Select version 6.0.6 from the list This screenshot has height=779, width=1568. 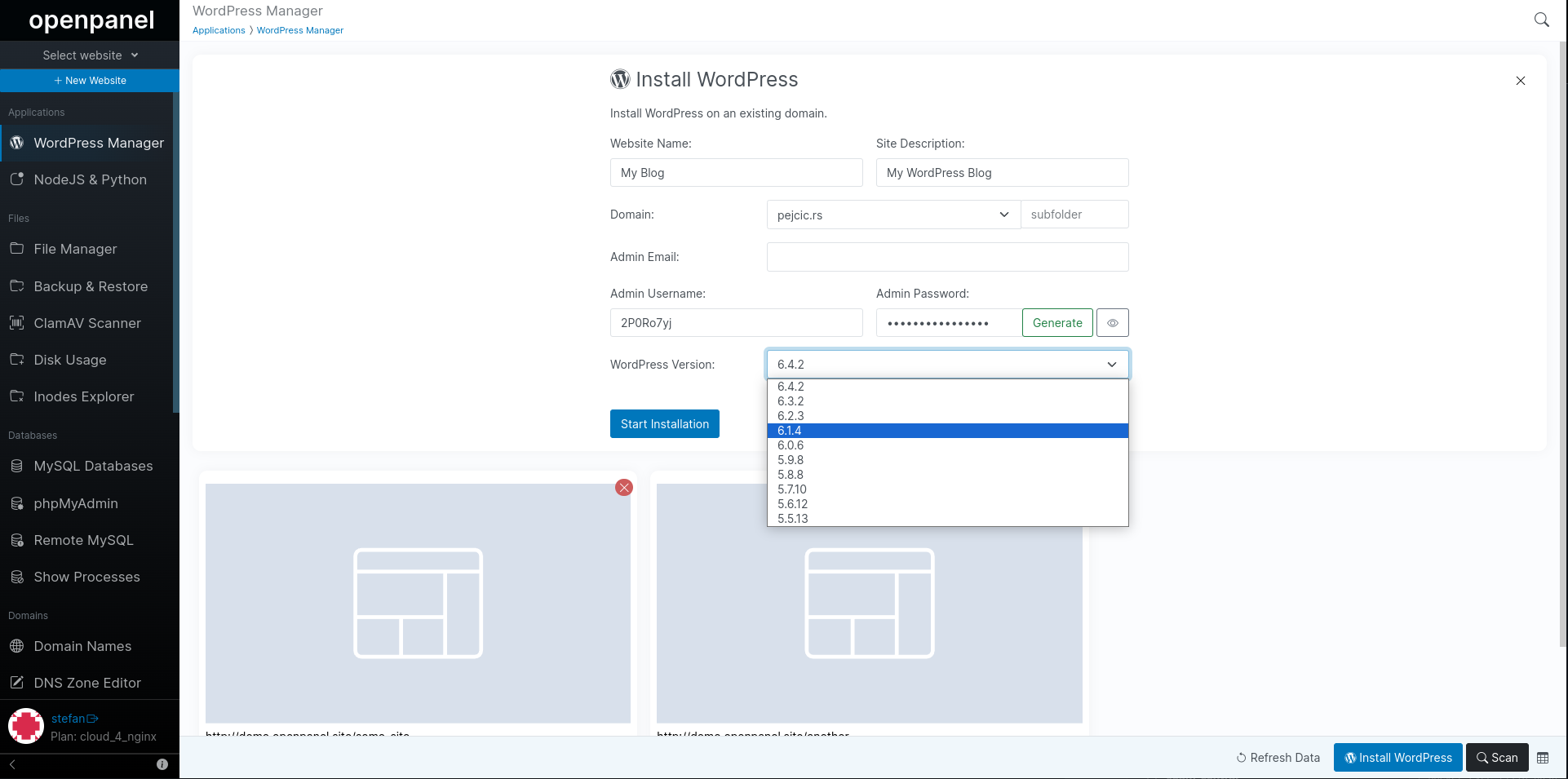coord(947,445)
